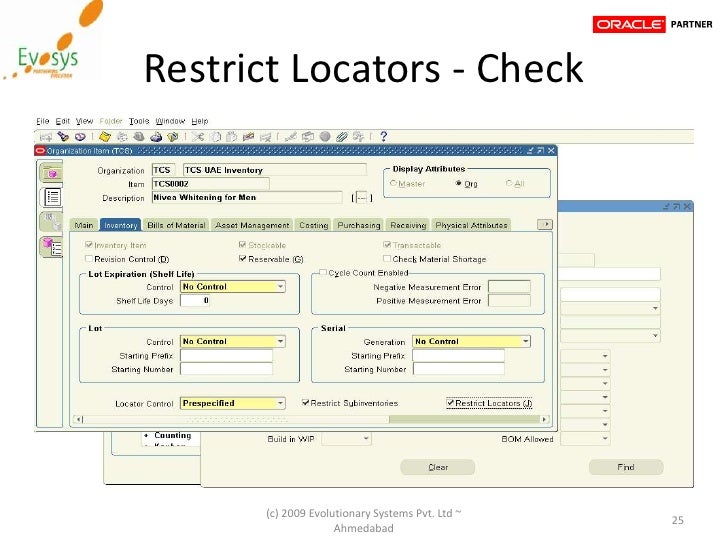728x546 pixels.
Task: Click the Folder Tools toolbar icon
Action: click(358, 136)
